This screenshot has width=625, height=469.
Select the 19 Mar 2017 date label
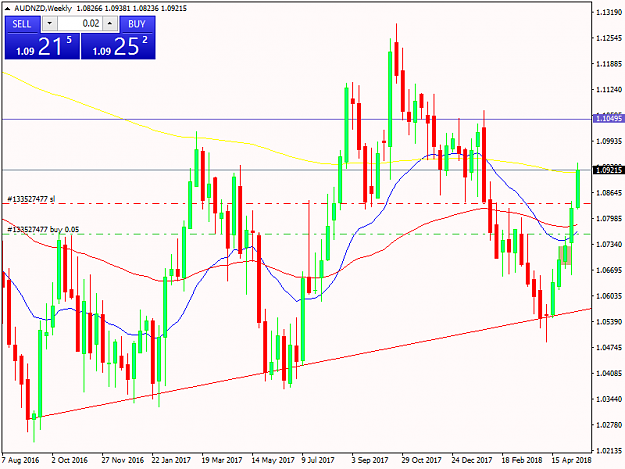(222, 460)
